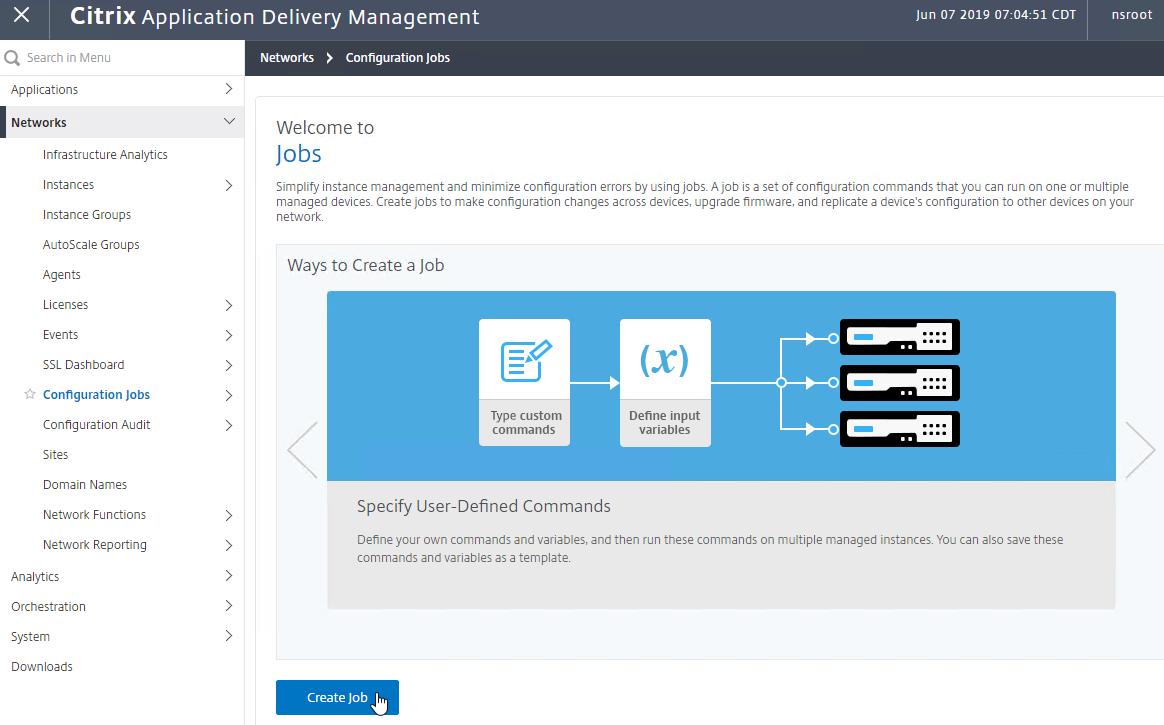The image size is (1164, 725).
Task: Click the 'Ways to Create a Job' heading
Action: (366, 265)
